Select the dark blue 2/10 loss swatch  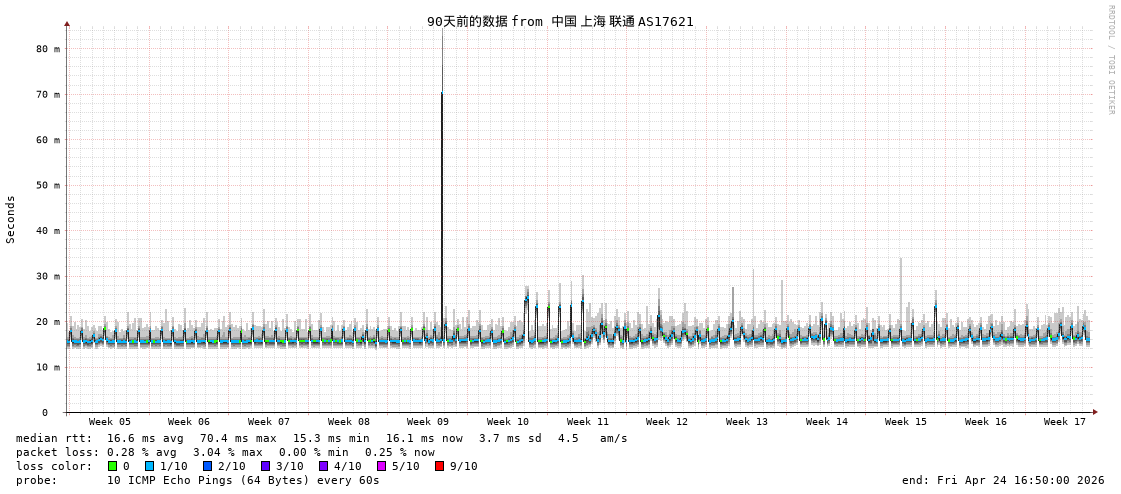[x=207, y=466]
